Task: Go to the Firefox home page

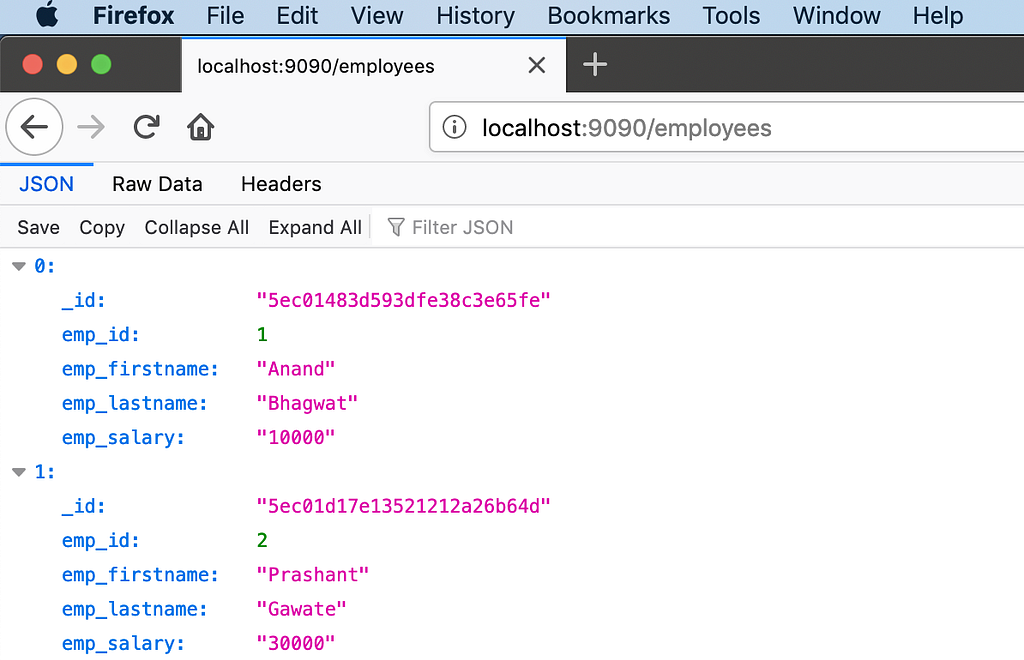Action: (x=200, y=127)
